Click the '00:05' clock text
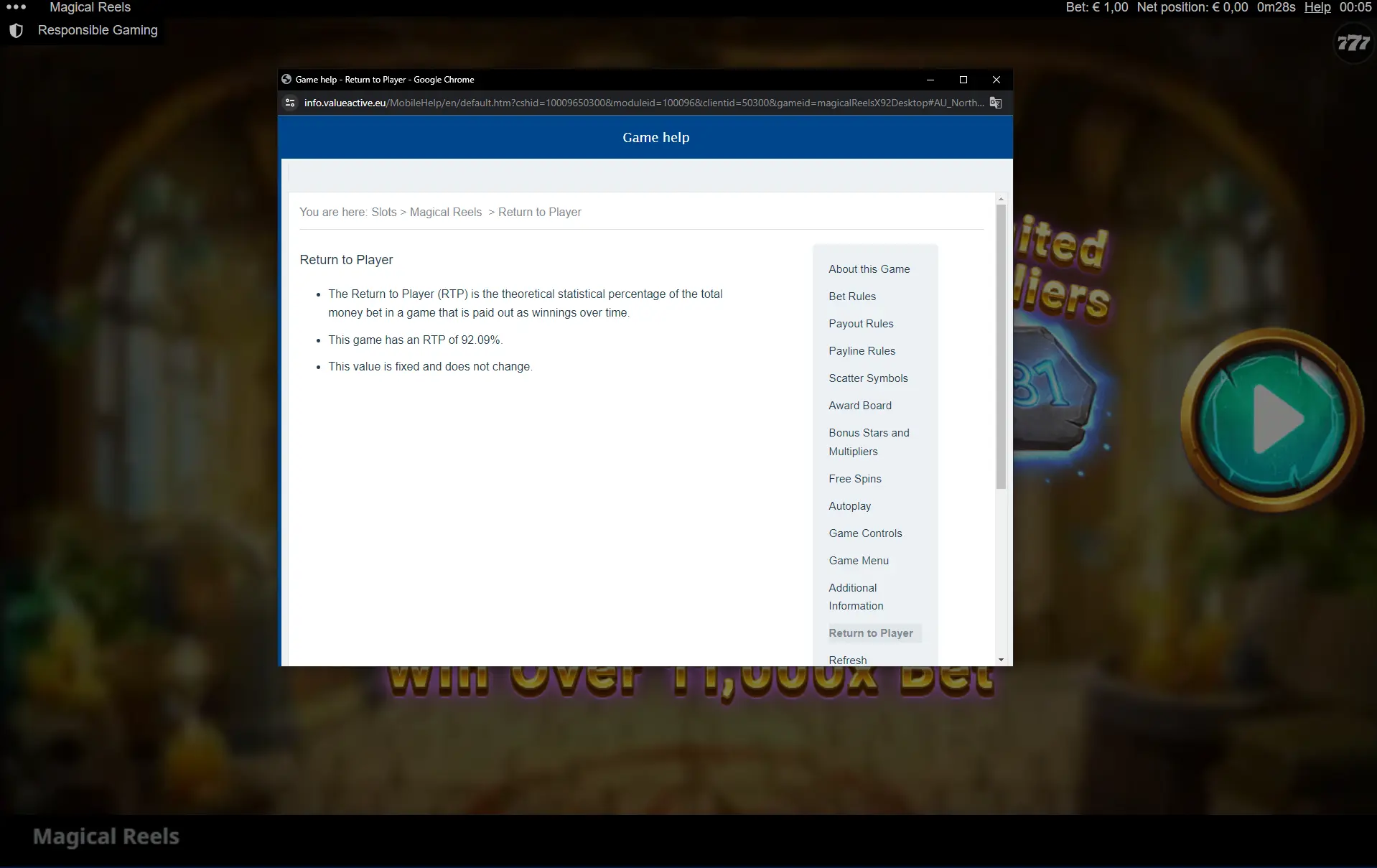Screen dimensions: 1377x868 tap(1355, 7)
